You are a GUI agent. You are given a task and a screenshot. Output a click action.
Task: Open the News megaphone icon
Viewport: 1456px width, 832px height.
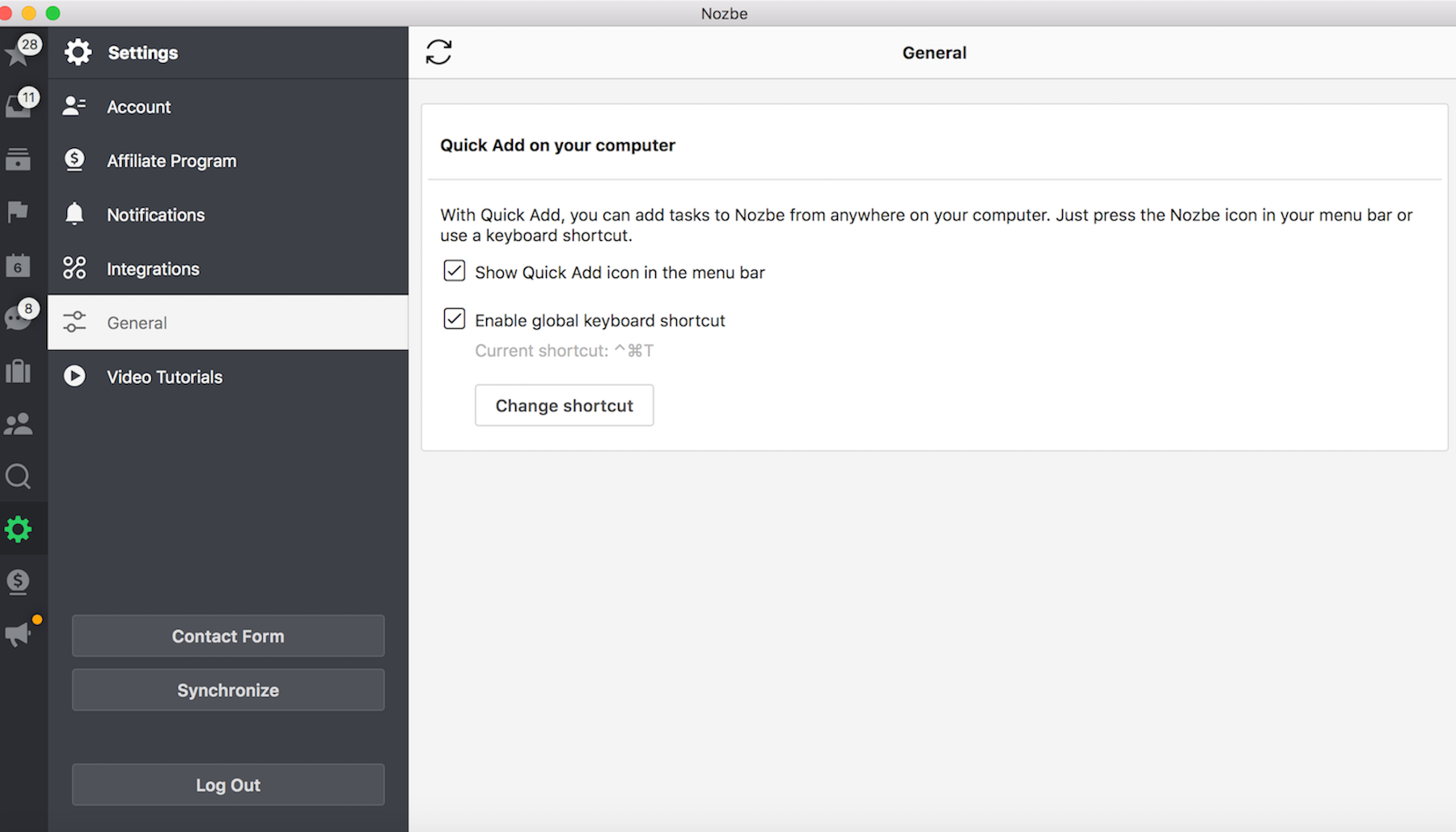pos(19,633)
